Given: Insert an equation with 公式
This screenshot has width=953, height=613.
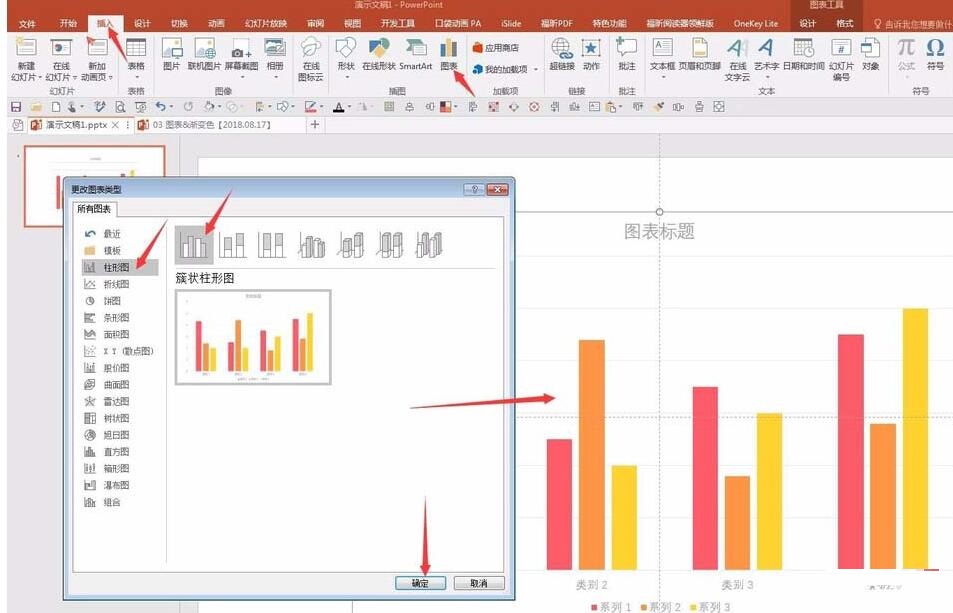Looking at the screenshot, I should click(906, 55).
